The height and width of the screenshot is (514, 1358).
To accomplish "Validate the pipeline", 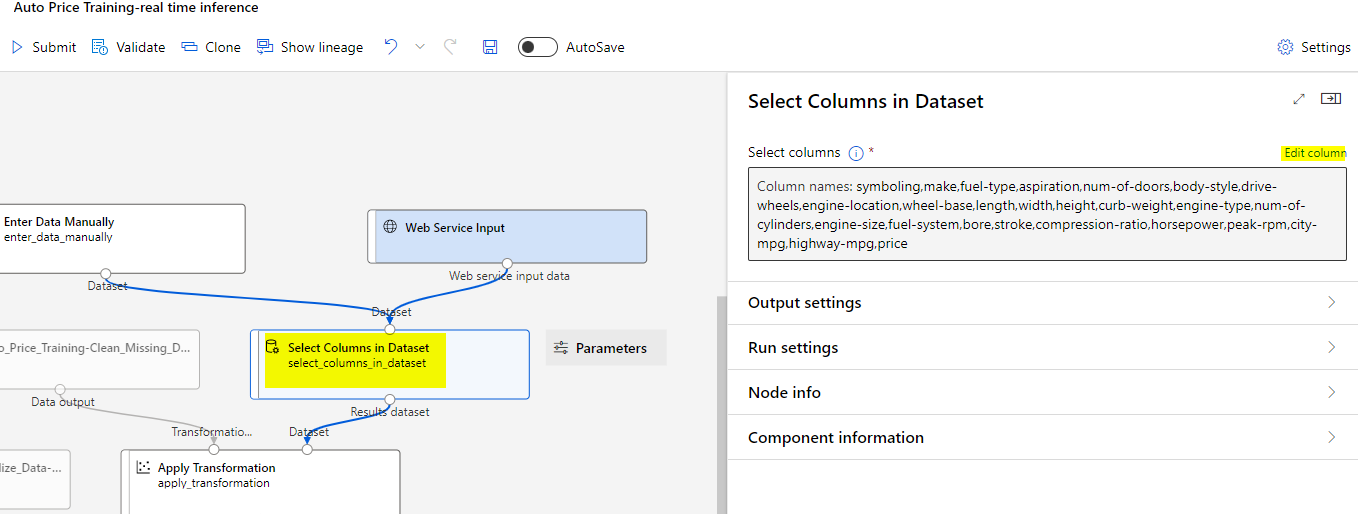I will (128, 47).
